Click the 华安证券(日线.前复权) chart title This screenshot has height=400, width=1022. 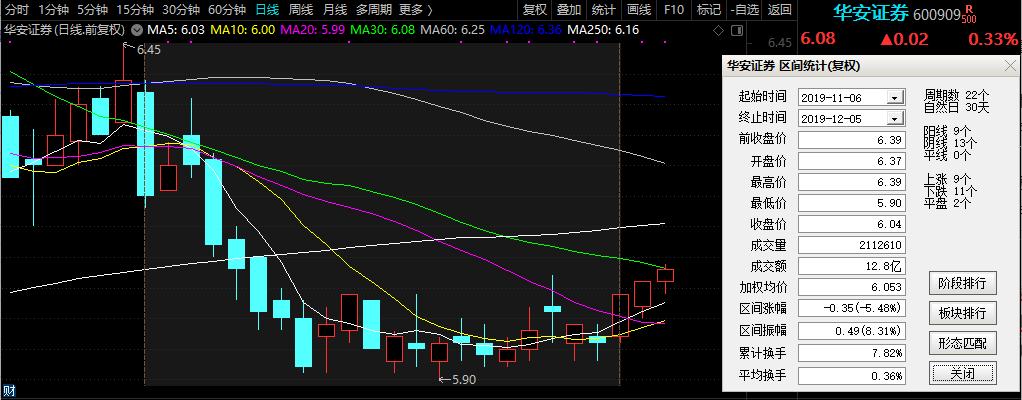pos(65,30)
